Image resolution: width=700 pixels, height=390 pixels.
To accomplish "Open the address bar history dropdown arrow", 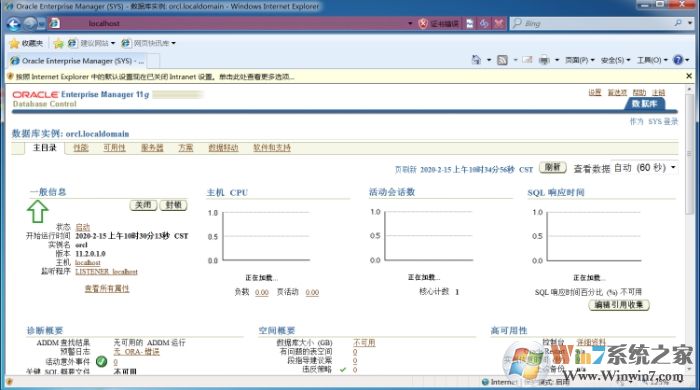I will (410, 24).
